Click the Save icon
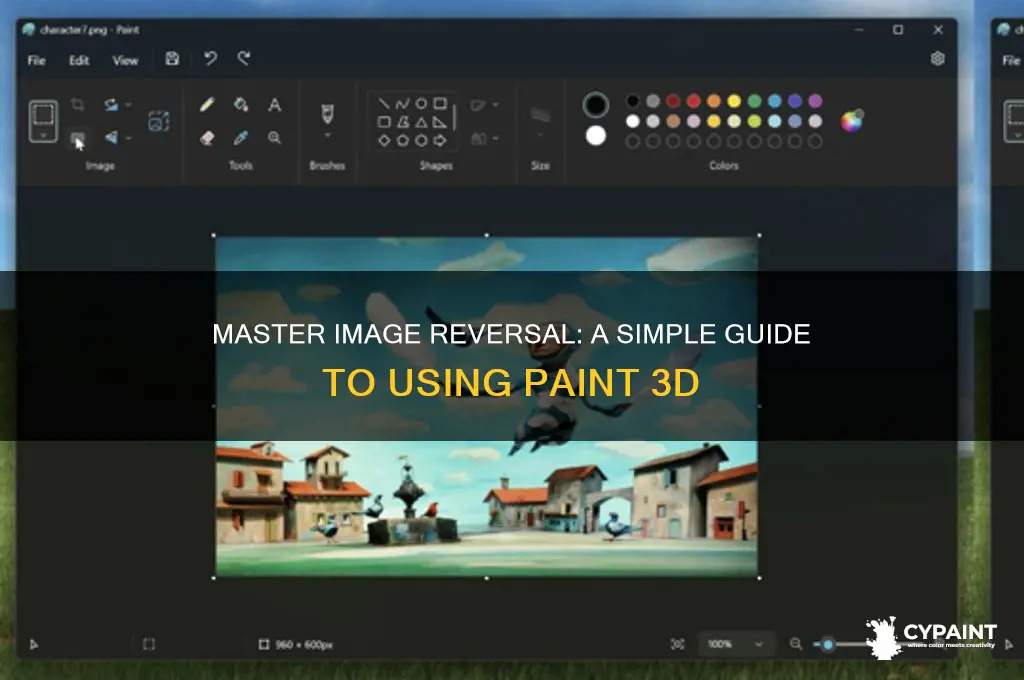1024x680 pixels. coord(172,59)
